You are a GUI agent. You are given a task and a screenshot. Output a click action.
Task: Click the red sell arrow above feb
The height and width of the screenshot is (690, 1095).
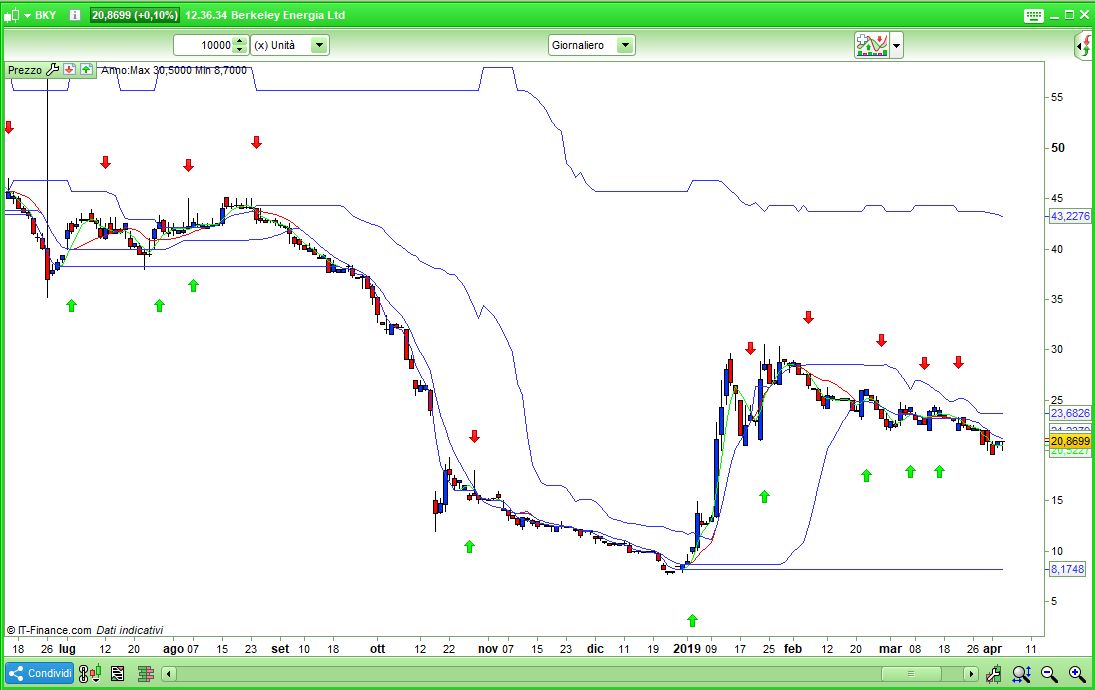click(x=808, y=317)
